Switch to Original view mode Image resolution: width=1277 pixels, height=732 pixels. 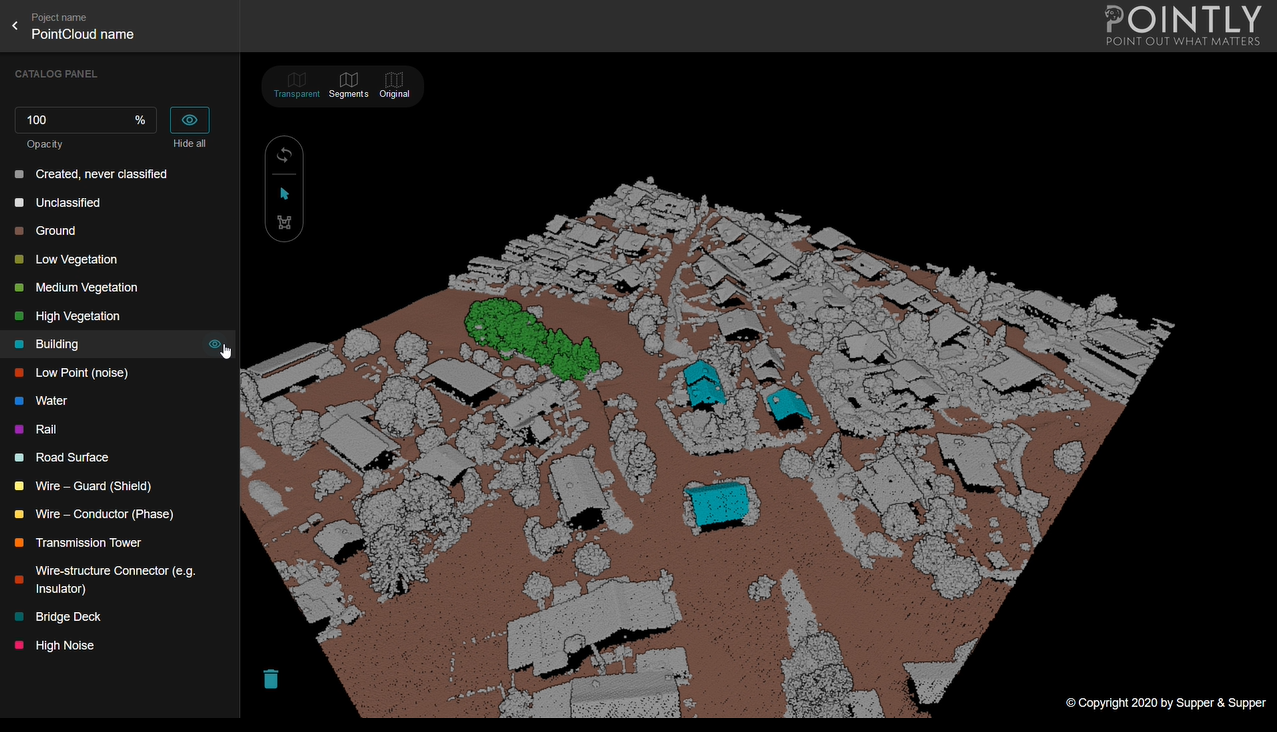point(394,85)
